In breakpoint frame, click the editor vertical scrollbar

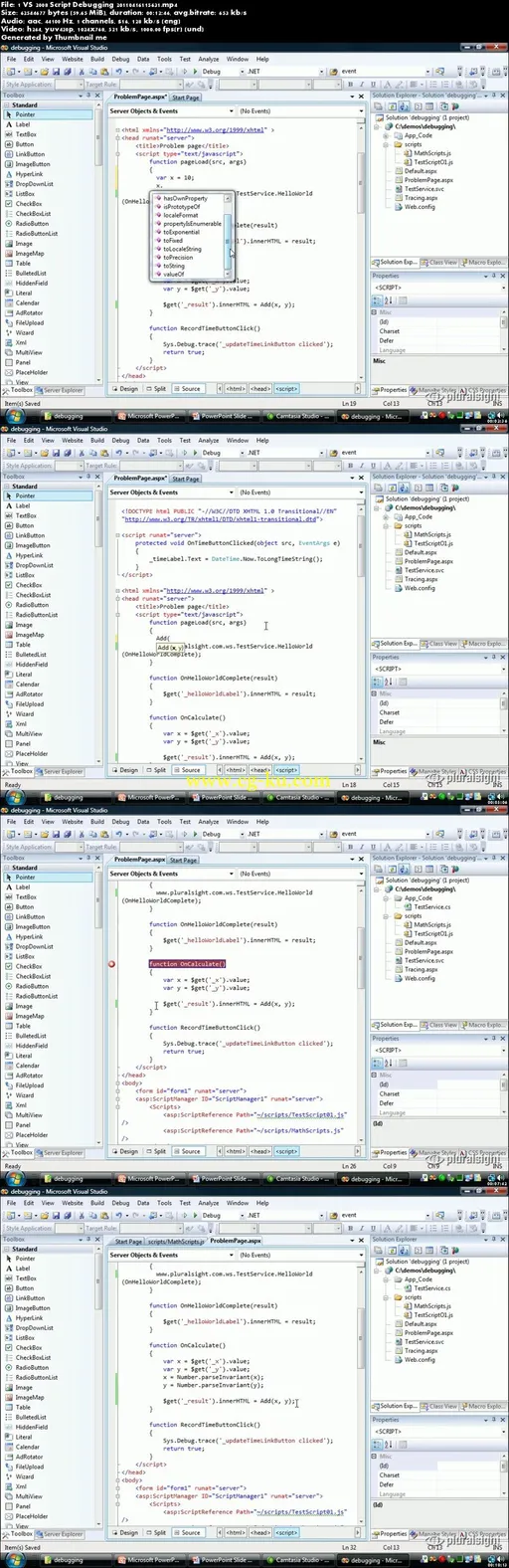click(x=360, y=1013)
